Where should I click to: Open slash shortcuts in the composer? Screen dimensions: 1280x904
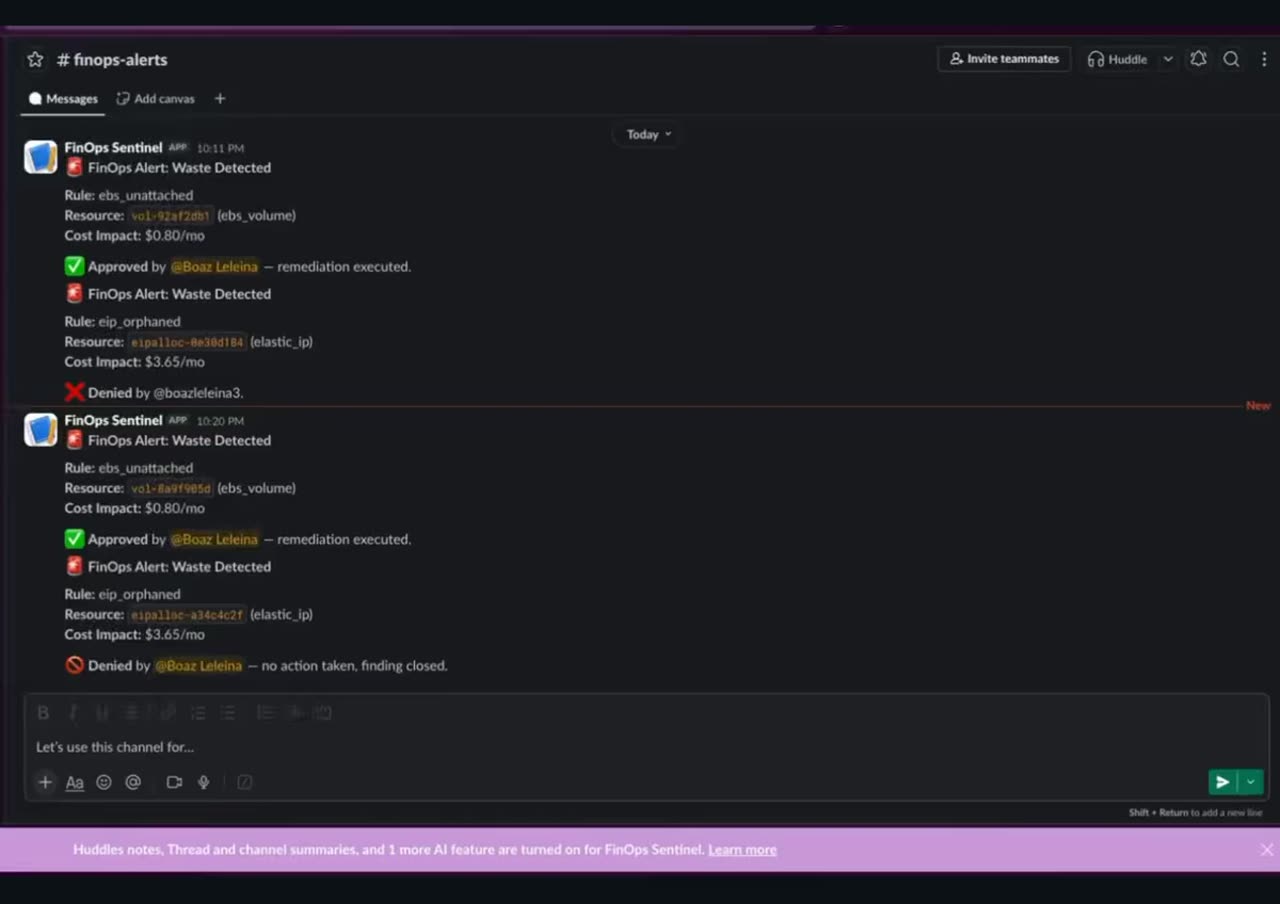245,782
